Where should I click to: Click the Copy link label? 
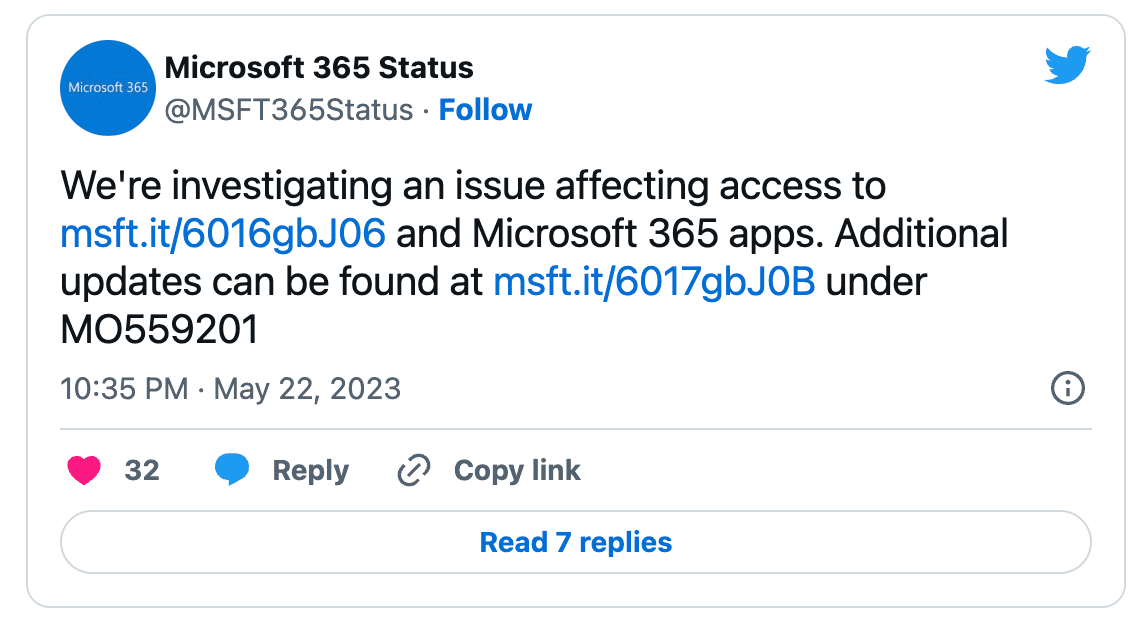tap(516, 470)
